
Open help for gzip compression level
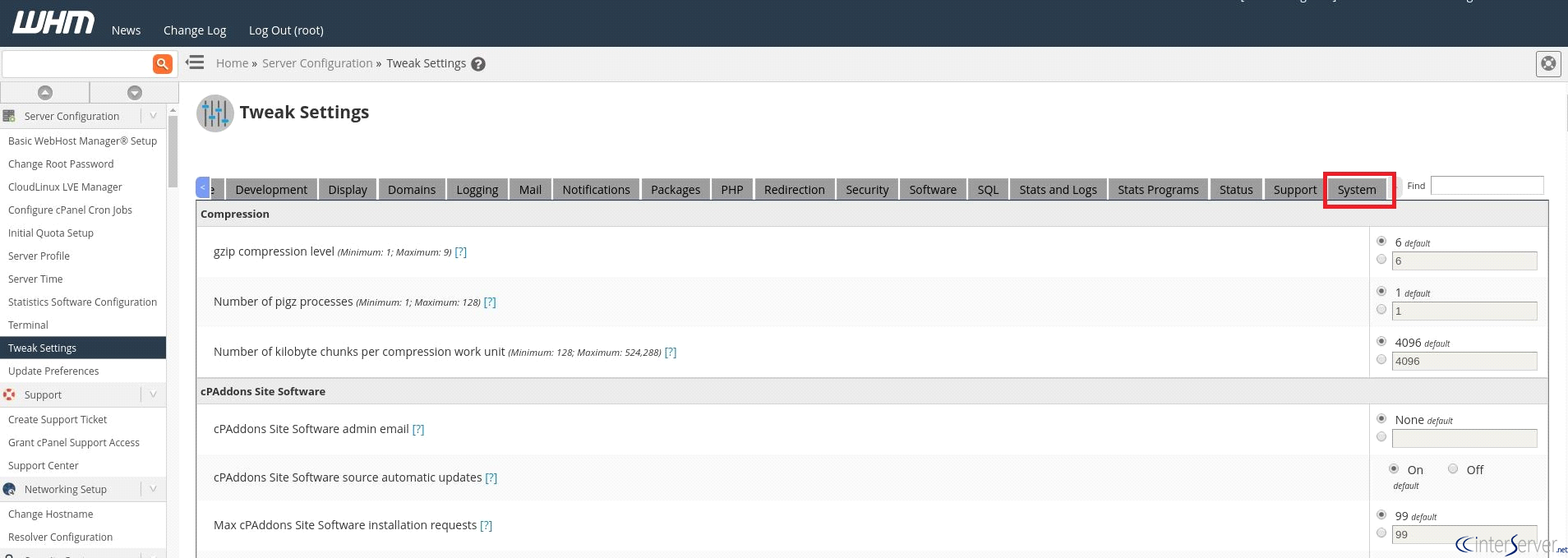tap(461, 252)
